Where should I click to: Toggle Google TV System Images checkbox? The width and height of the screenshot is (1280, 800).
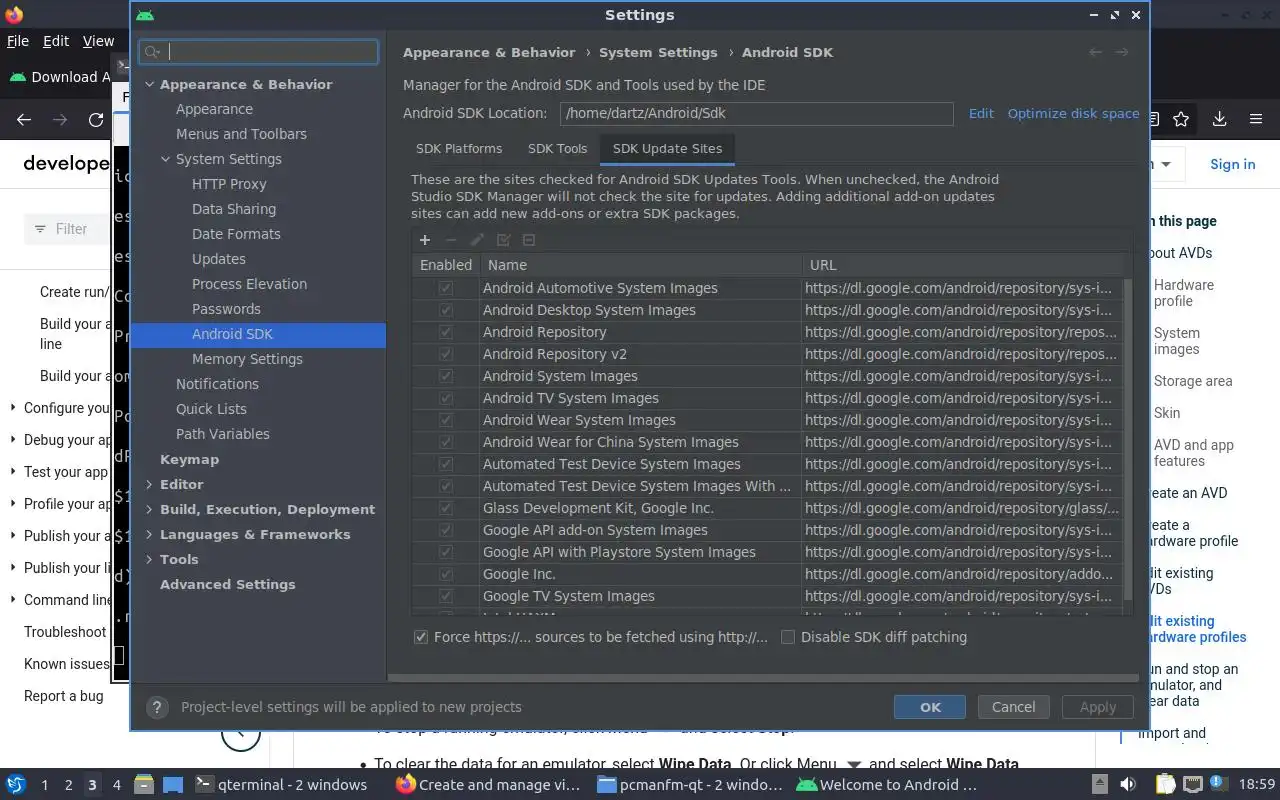tap(446, 596)
